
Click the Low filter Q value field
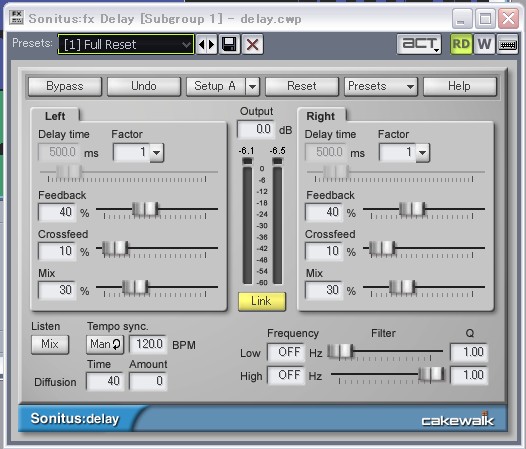tap(469, 352)
